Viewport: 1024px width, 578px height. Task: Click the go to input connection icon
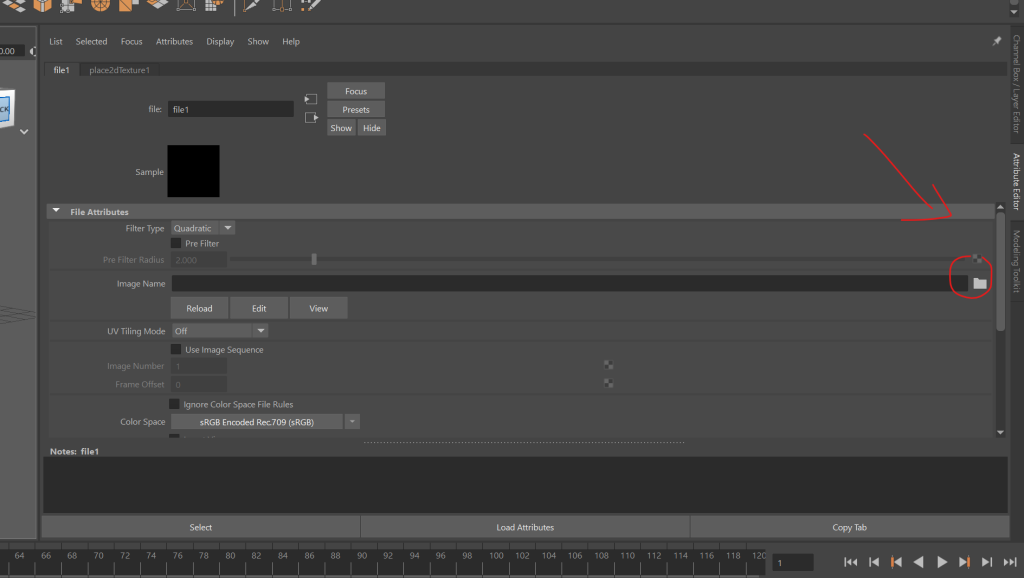pyautogui.click(x=311, y=99)
